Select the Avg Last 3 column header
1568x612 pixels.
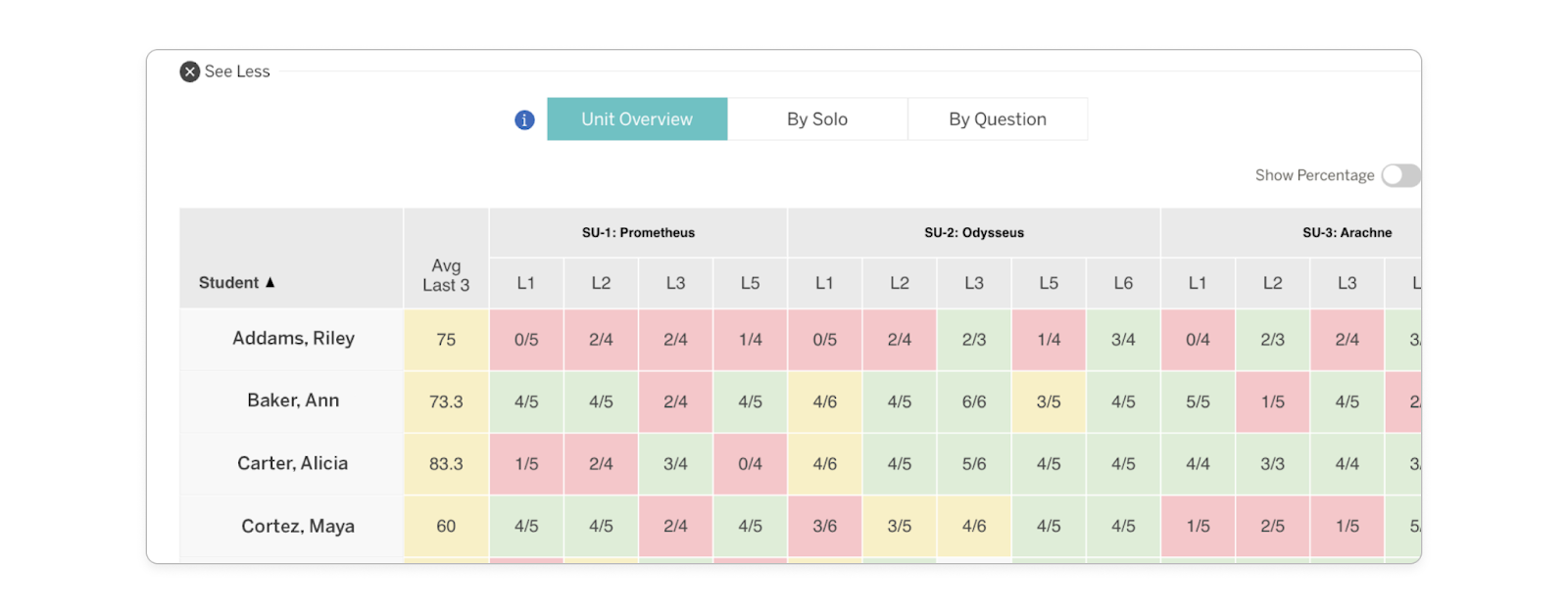(446, 275)
